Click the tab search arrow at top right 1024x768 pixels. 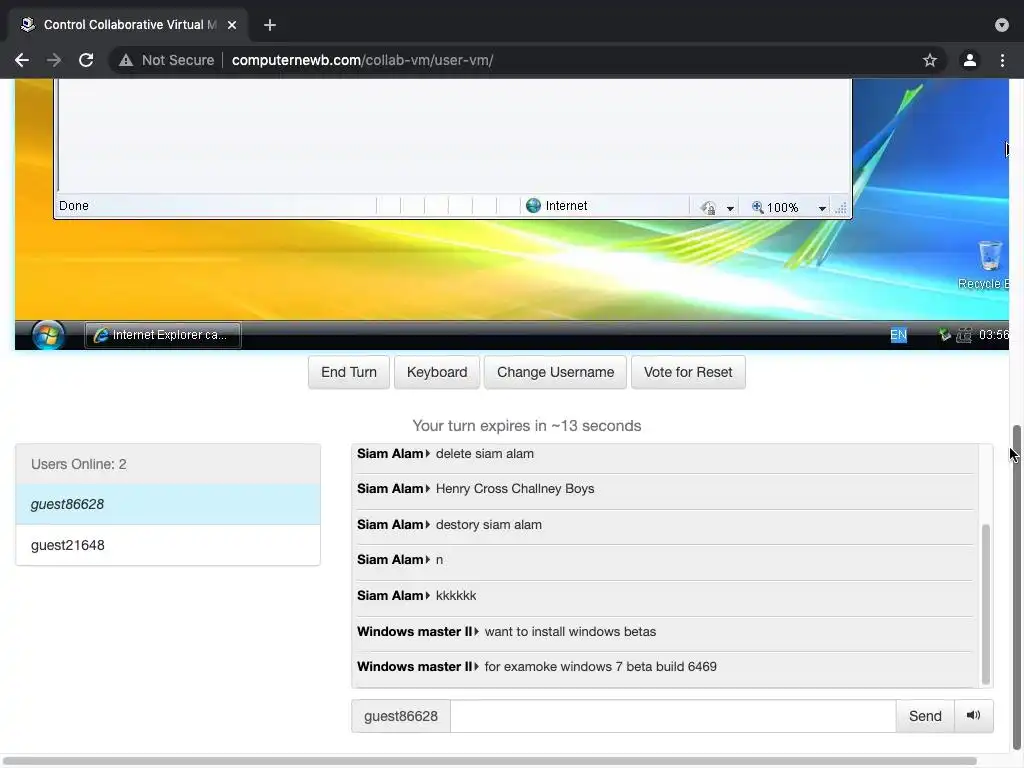(1002, 25)
